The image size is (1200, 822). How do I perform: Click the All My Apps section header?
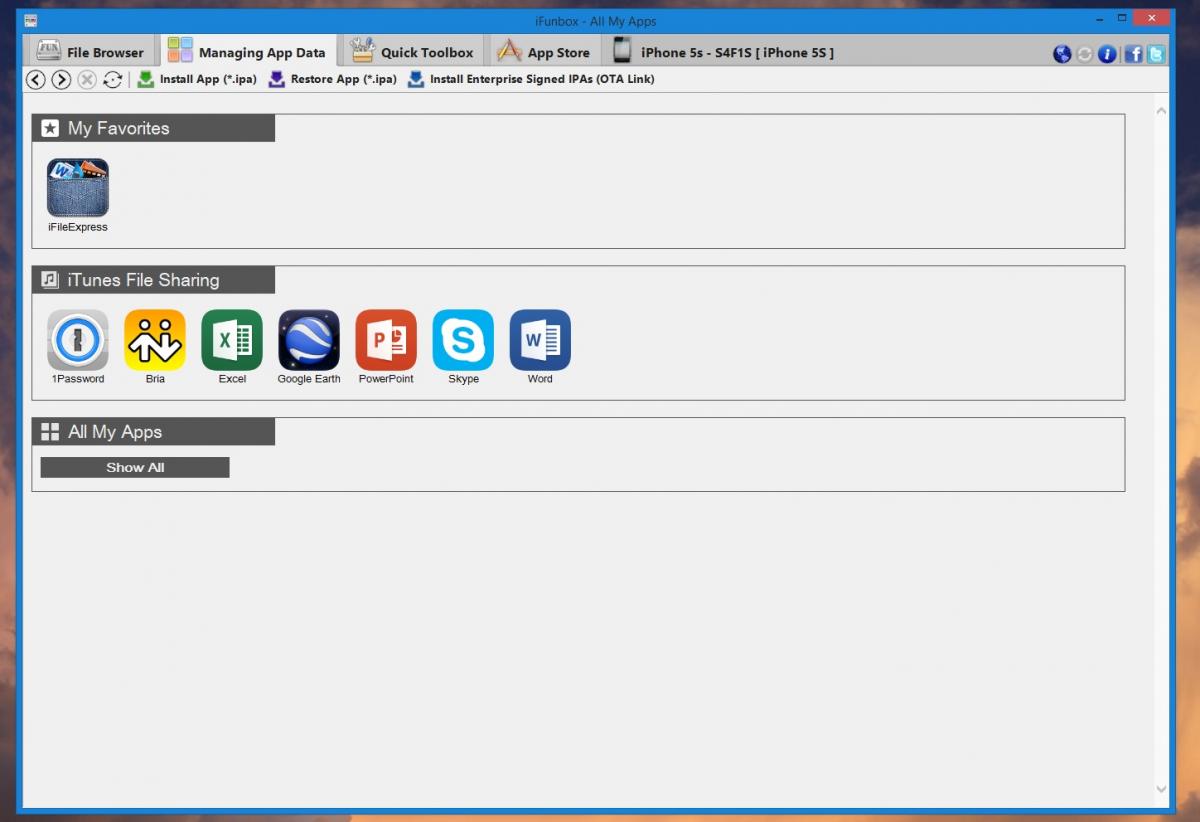(154, 432)
